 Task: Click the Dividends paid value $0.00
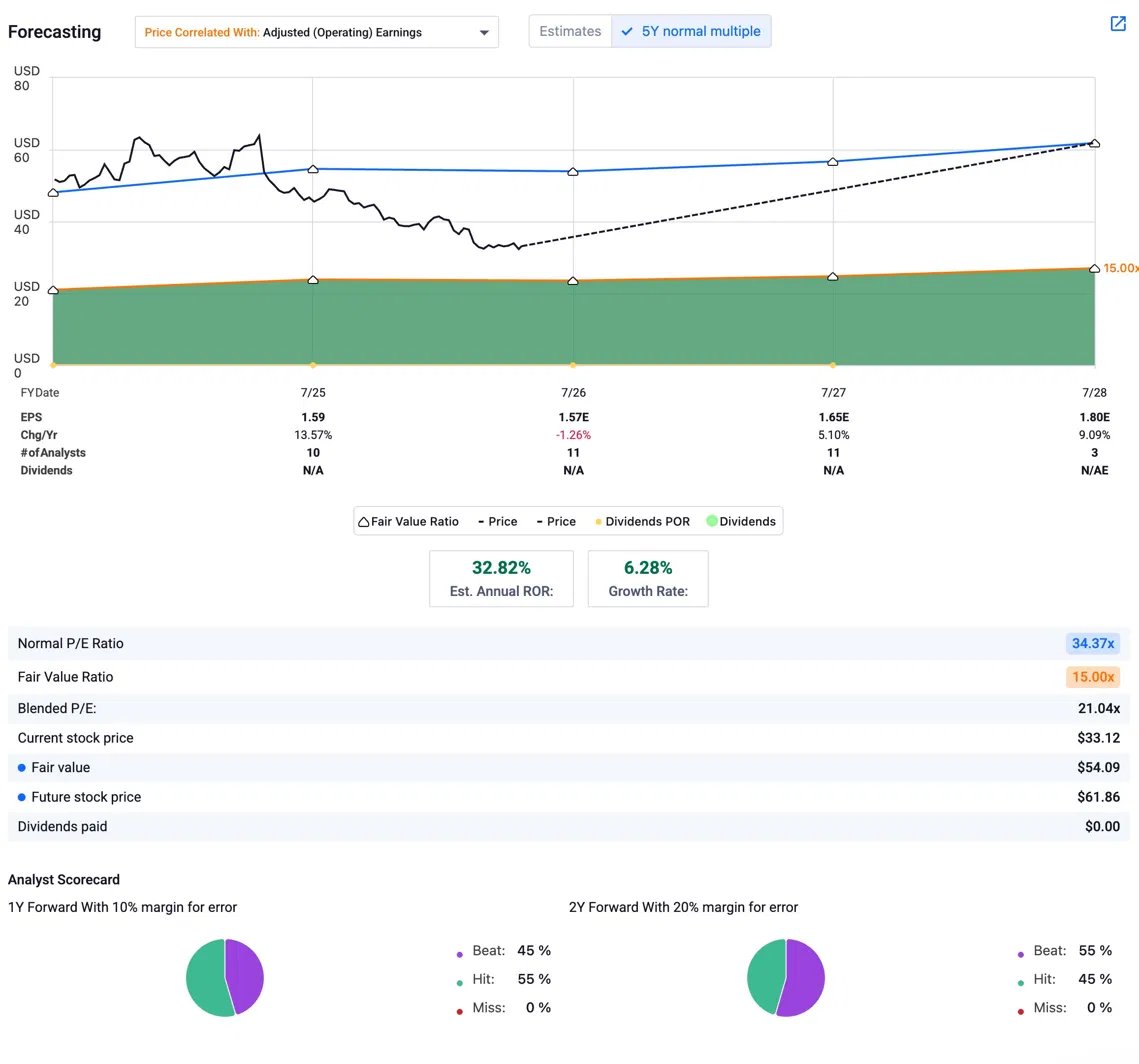1102,827
